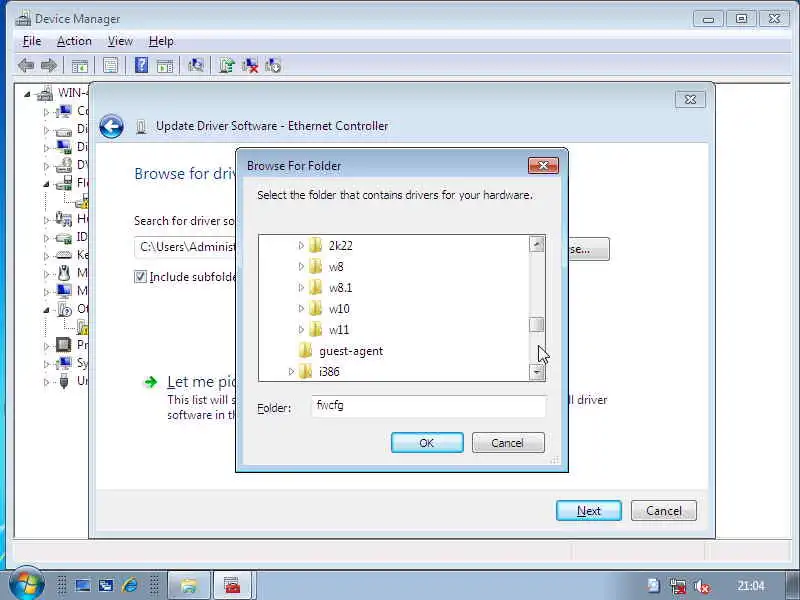Screen dimensions: 800x600
Task: Click OK in Browse For Folder dialog
Action: [427, 443]
